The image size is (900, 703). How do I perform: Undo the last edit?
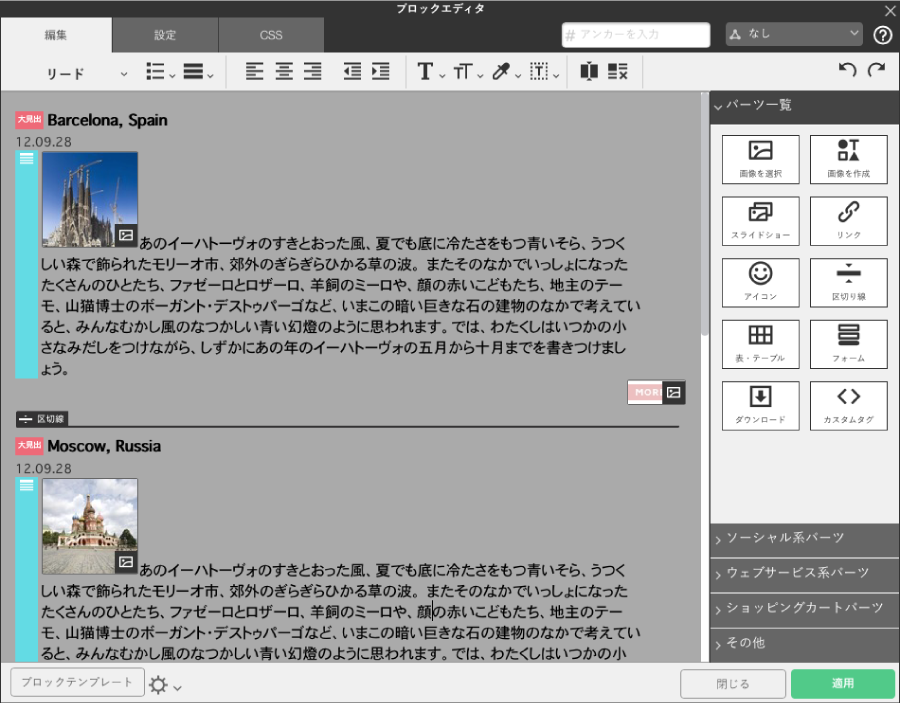click(x=847, y=71)
